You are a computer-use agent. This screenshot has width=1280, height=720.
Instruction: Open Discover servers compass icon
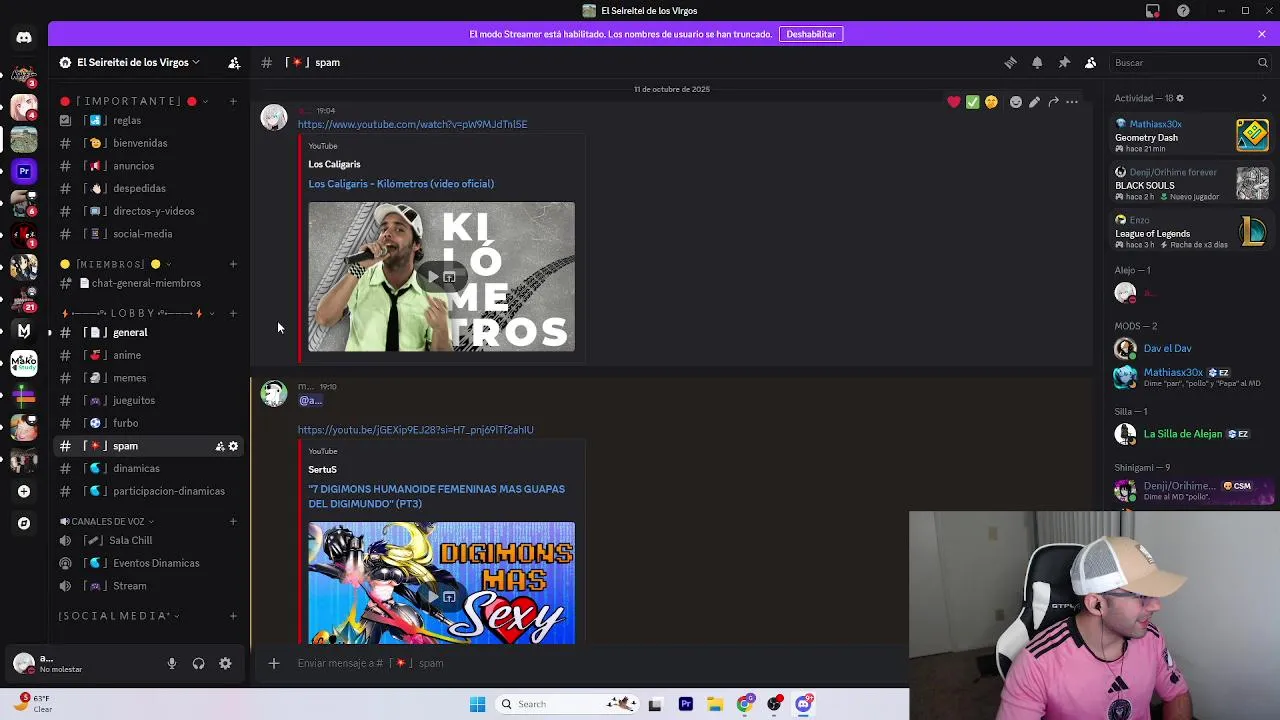coord(24,523)
